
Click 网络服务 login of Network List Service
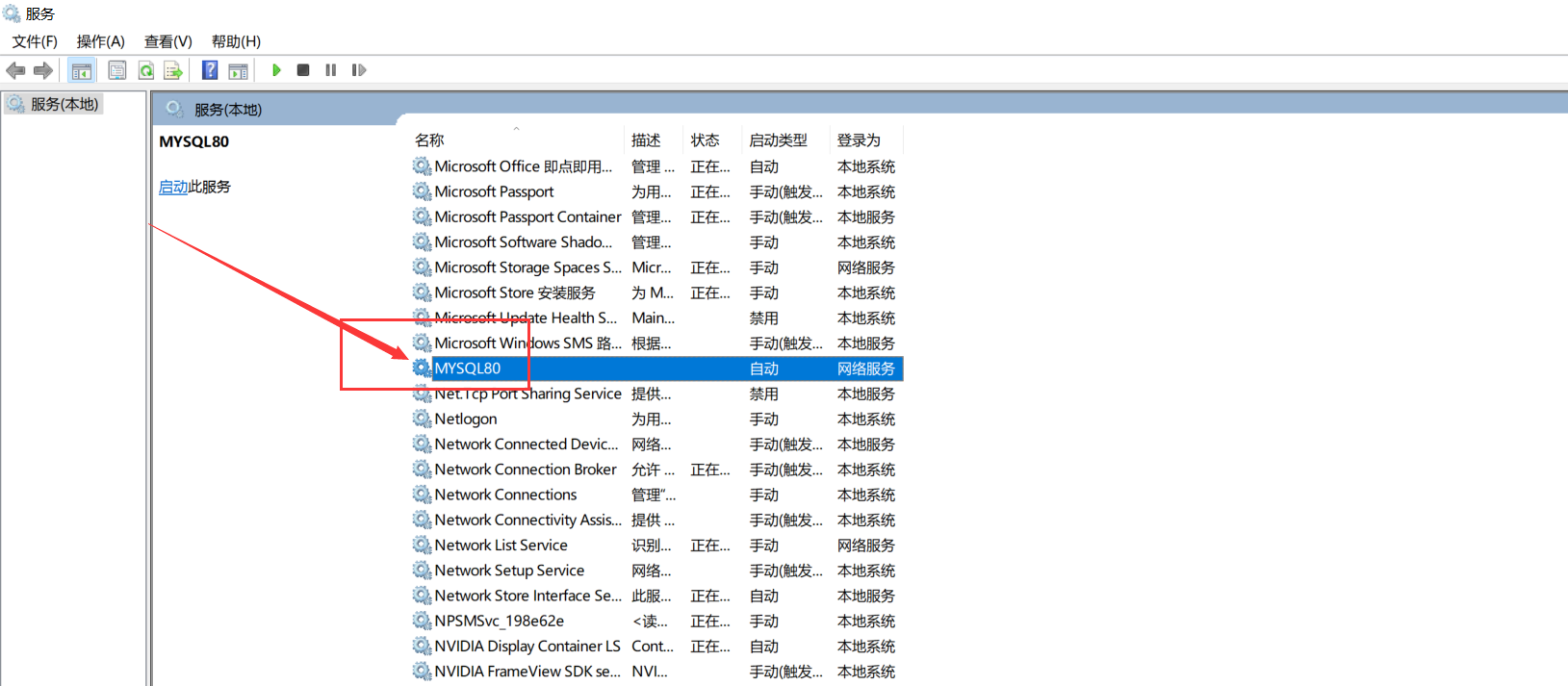coord(866,545)
